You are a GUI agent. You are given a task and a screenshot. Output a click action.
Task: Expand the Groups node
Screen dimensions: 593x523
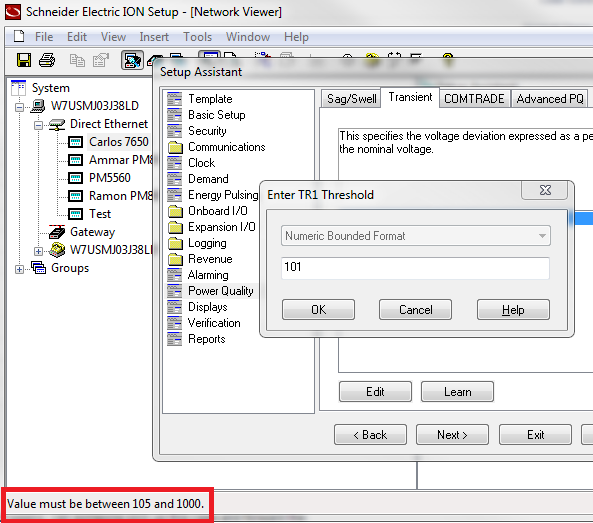coord(19,269)
